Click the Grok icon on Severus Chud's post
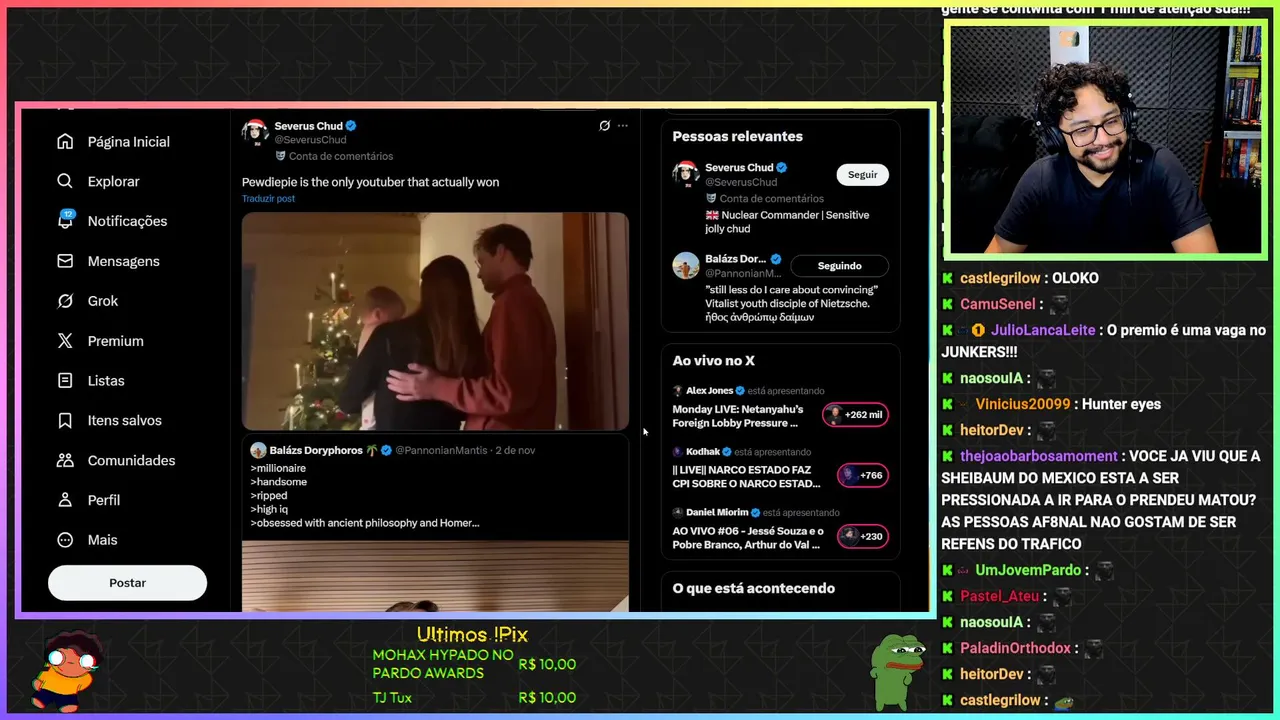Viewport: 1280px width, 720px height. tap(604, 126)
